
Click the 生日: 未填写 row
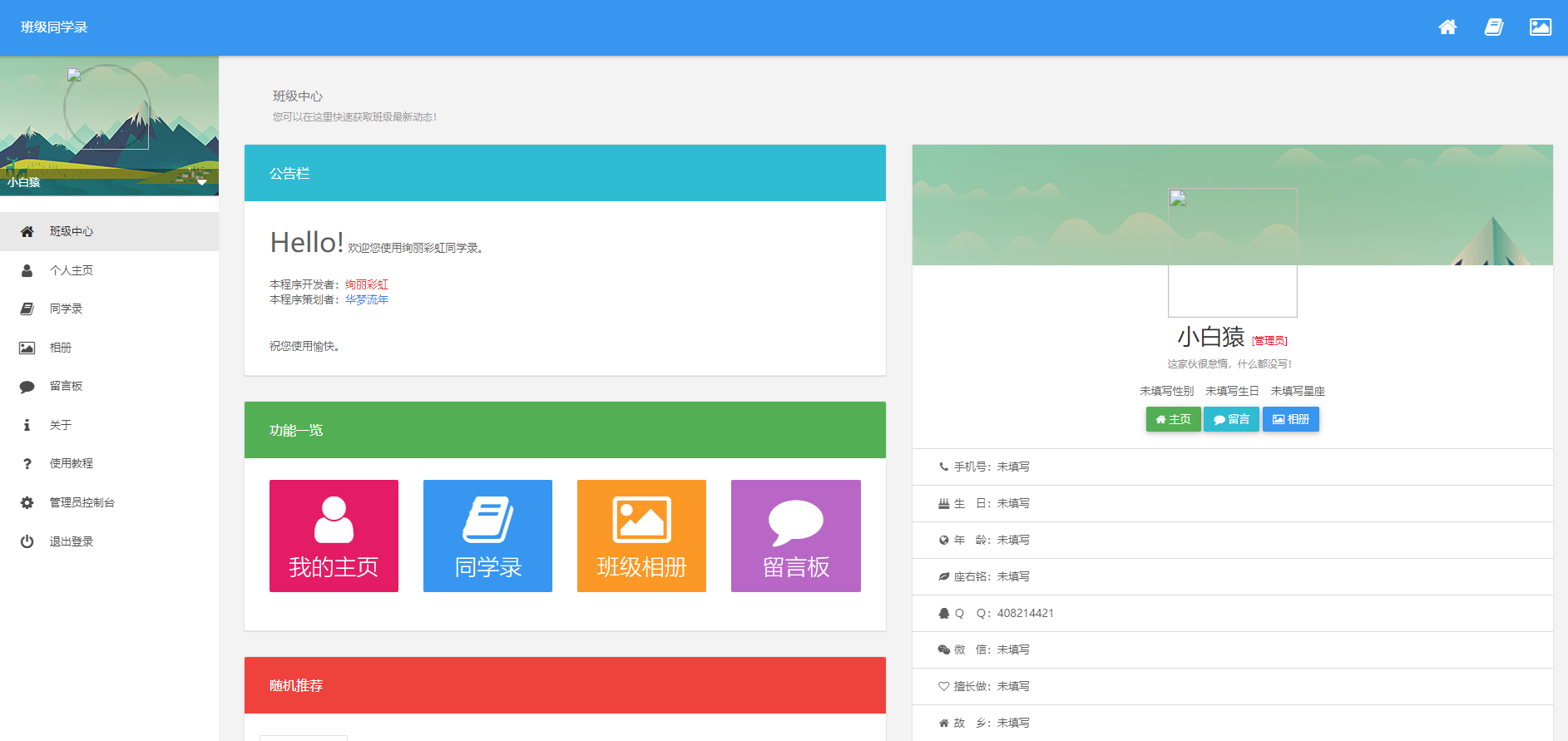1233,503
